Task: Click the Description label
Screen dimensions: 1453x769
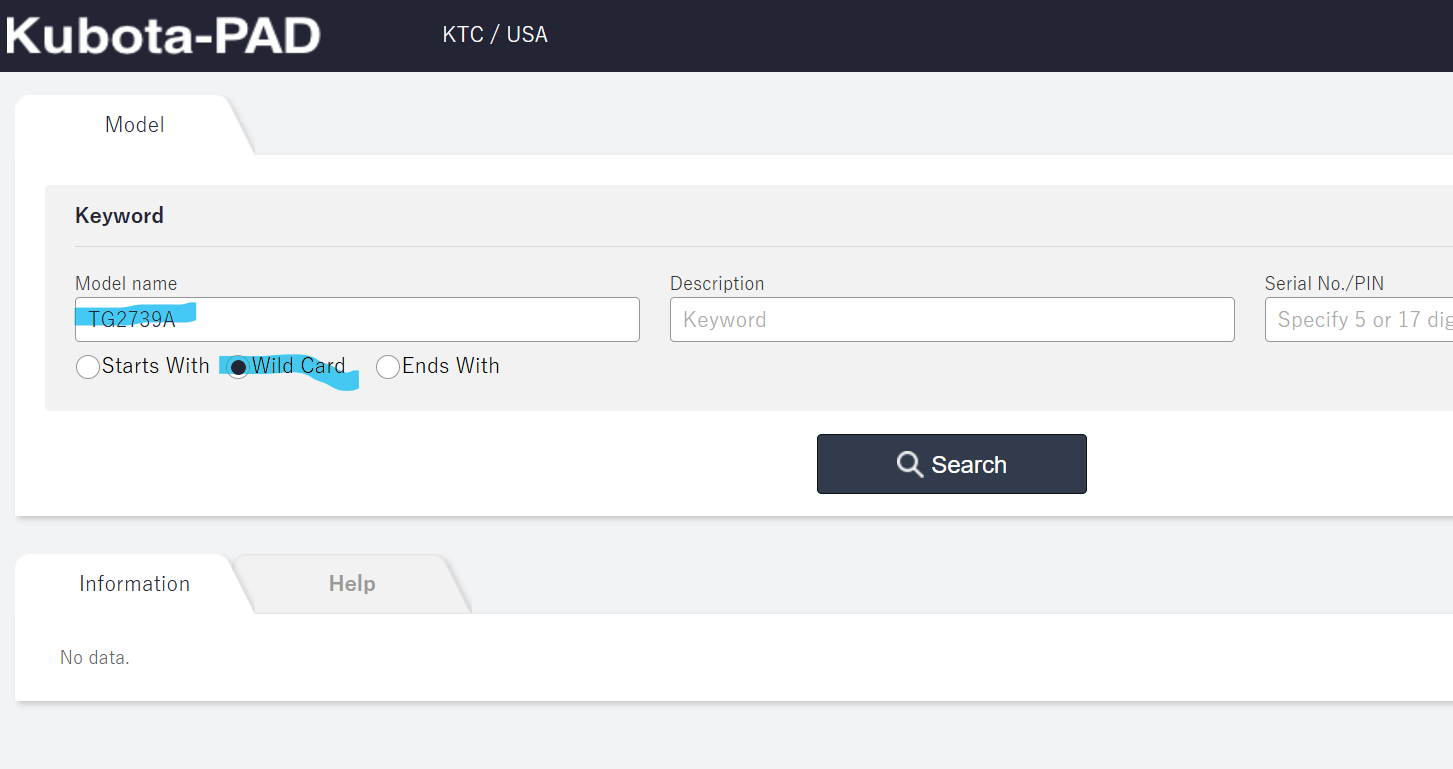Action: coord(717,284)
